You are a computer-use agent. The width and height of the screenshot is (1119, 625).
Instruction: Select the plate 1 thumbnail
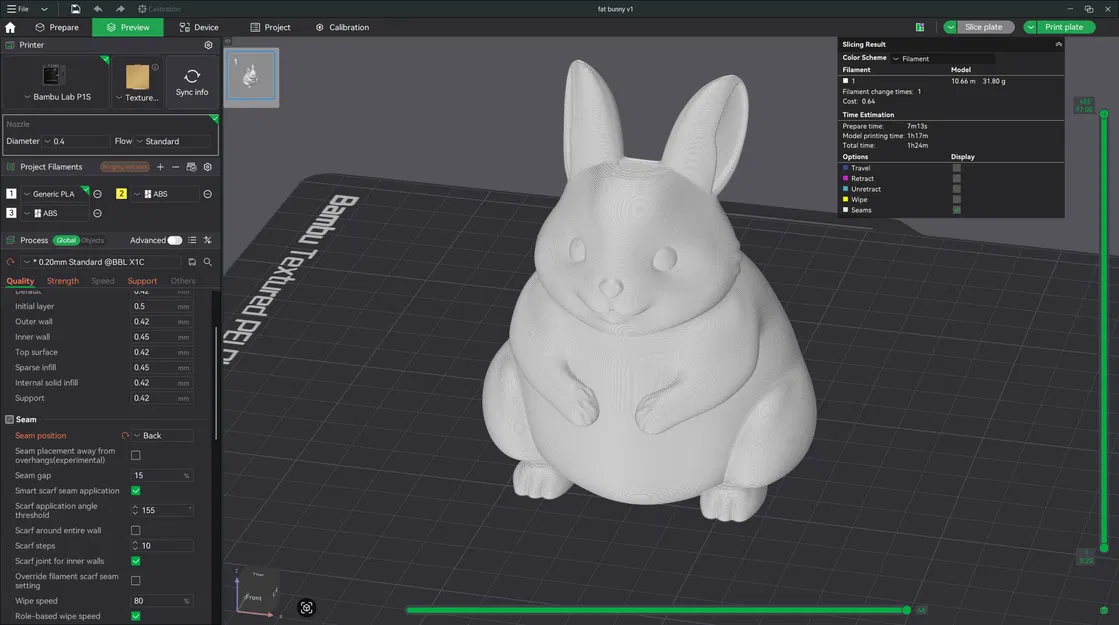(250, 76)
